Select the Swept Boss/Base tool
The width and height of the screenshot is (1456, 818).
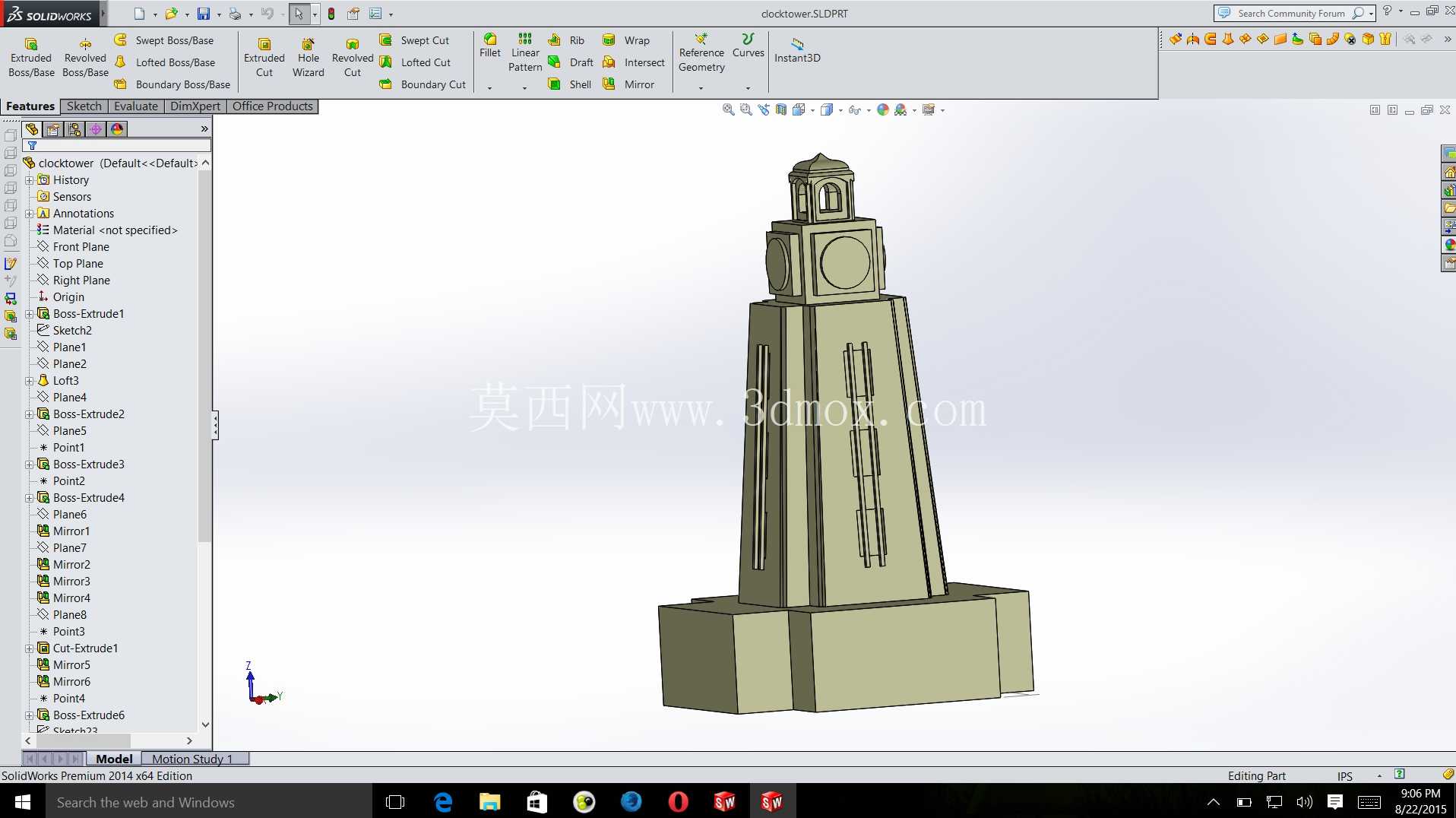pyautogui.click(x=164, y=40)
